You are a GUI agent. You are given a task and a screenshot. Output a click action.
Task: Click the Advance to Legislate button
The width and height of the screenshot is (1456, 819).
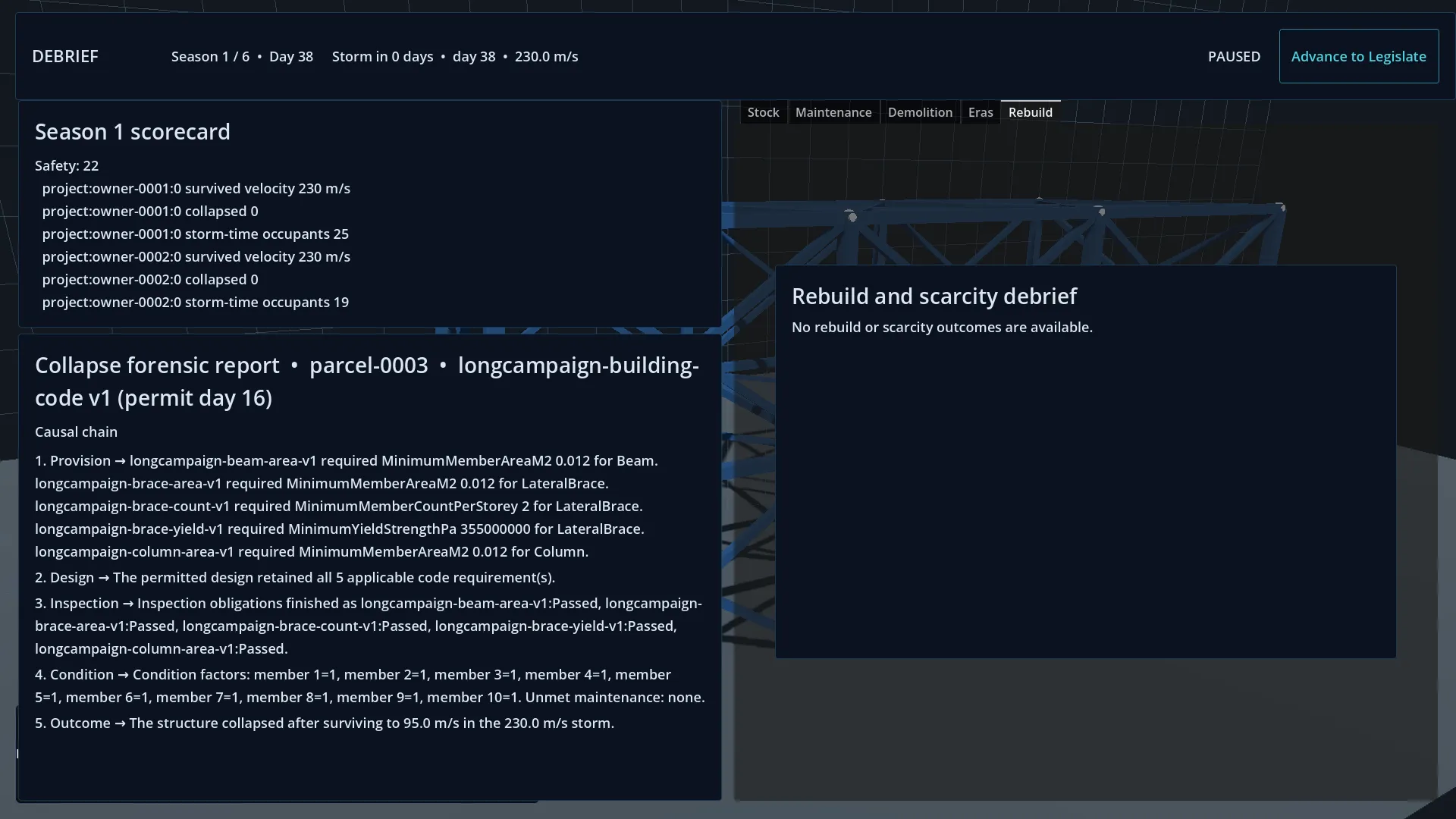[x=1358, y=56]
